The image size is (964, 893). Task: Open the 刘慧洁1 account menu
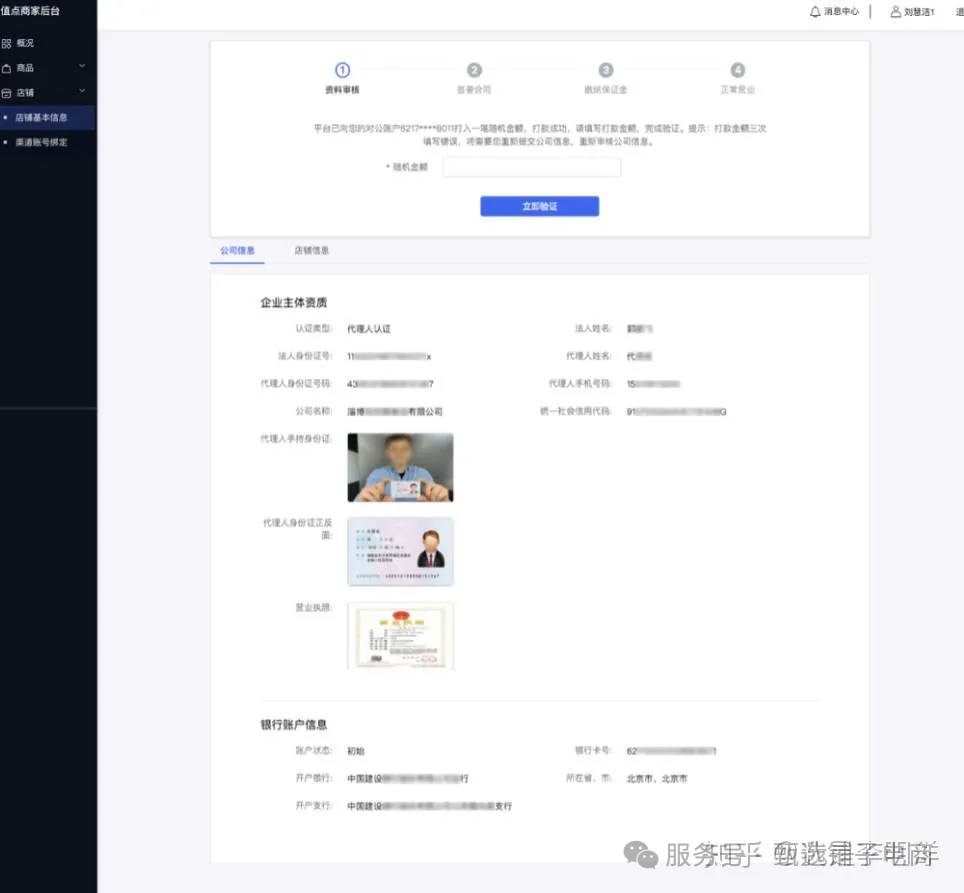[919, 12]
